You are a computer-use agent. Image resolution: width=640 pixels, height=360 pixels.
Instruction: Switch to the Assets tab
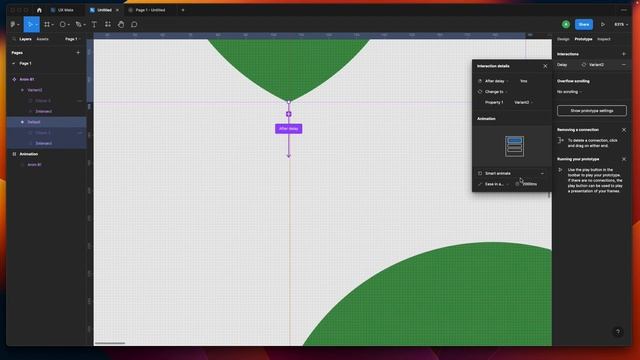coord(42,39)
